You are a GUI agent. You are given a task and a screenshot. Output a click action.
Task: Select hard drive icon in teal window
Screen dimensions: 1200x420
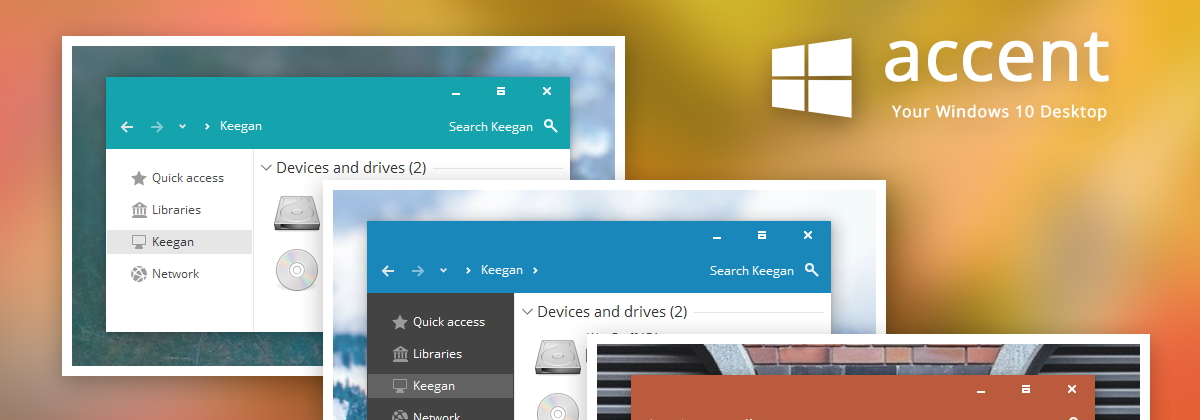tap(296, 212)
